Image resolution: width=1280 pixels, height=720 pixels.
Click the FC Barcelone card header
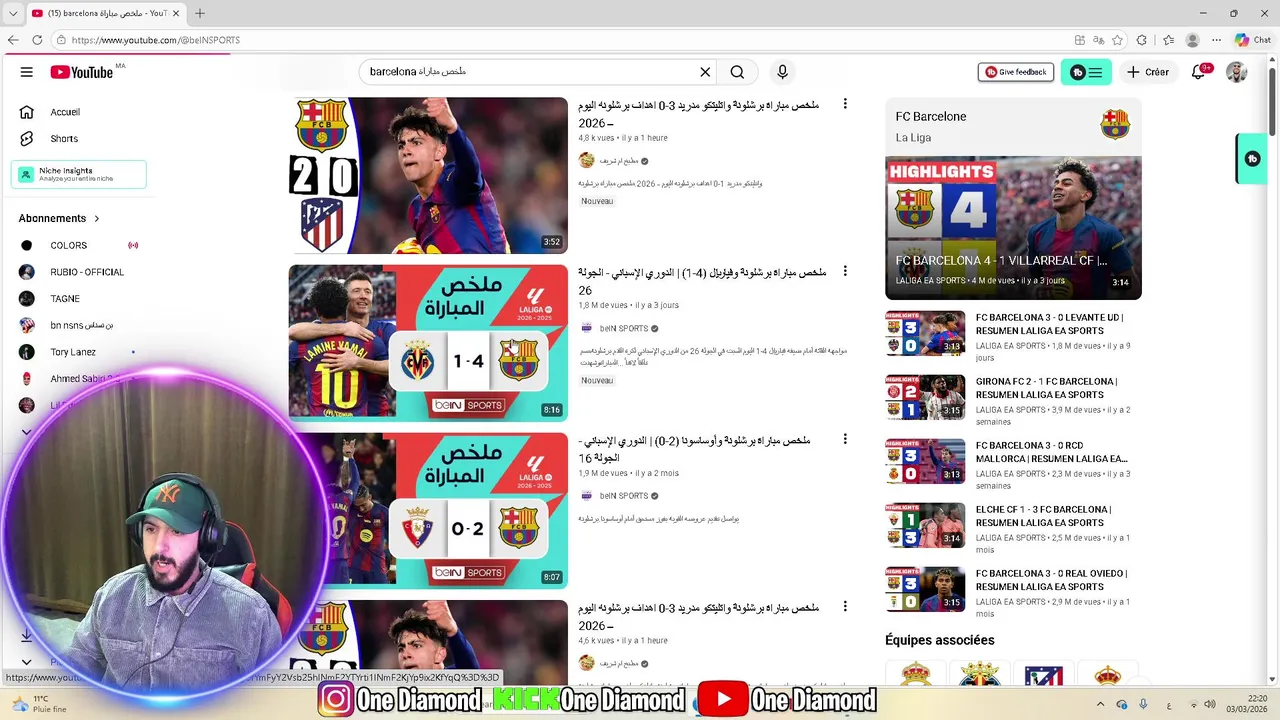1013,125
